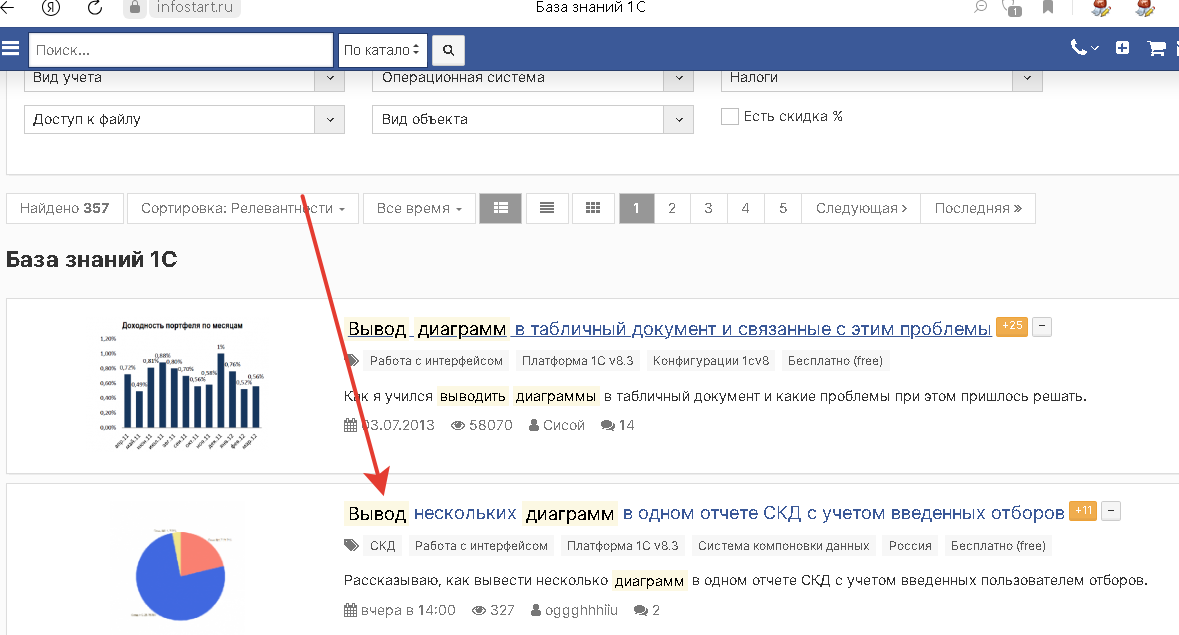Tick the Есть скидка % checkbox

(x=729, y=116)
